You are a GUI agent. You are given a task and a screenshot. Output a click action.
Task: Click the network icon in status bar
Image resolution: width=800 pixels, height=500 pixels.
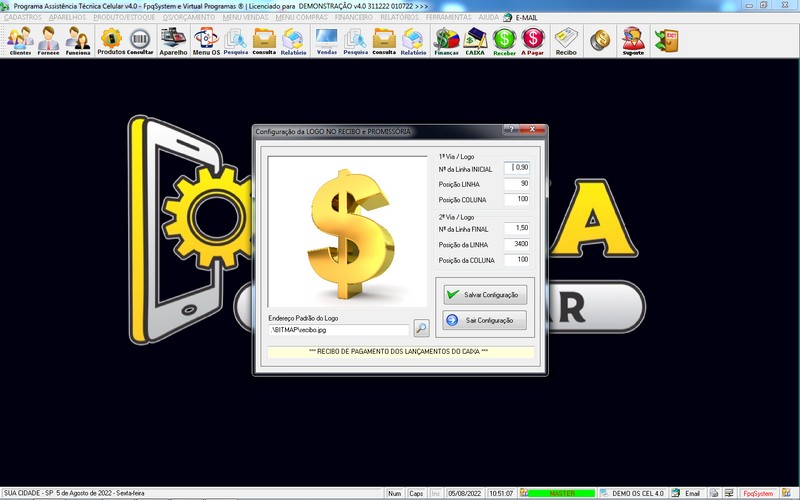[730, 493]
